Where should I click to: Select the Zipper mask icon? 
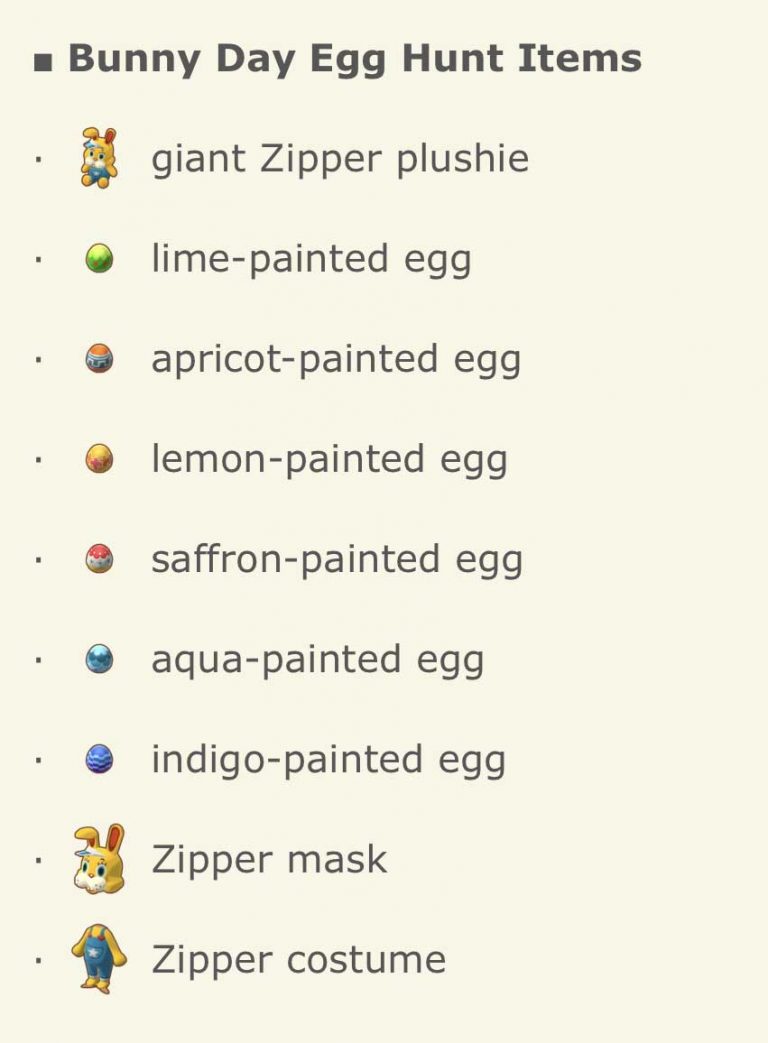pos(99,859)
